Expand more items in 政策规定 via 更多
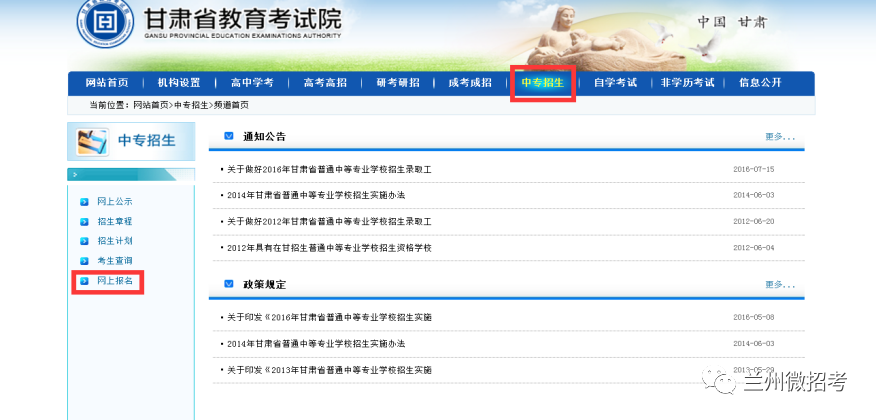This screenshot has height=420, width=876. (x=780, y=285)
